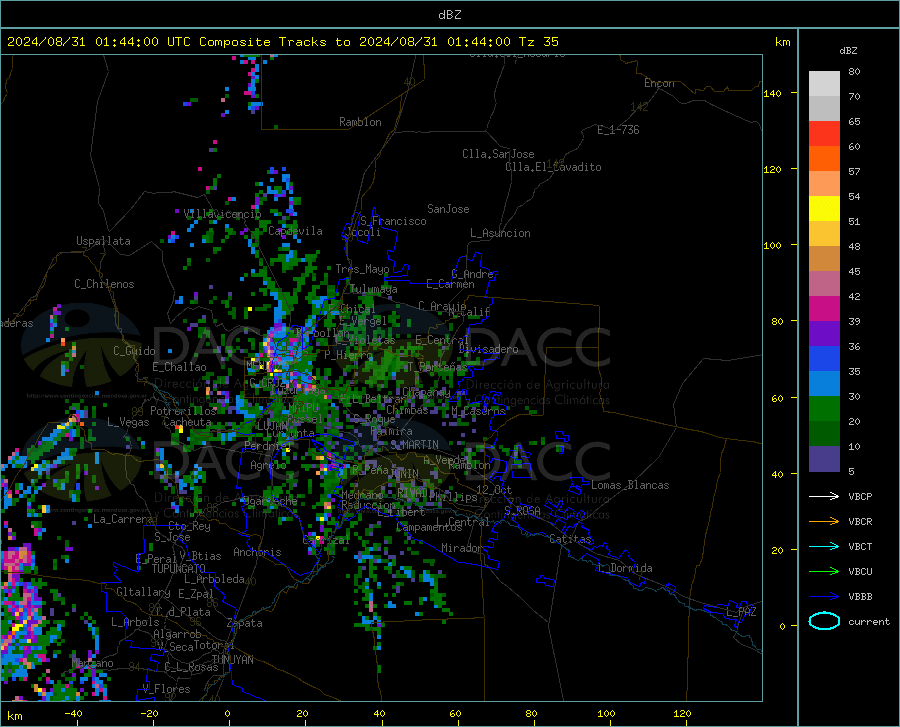Click the L_Vegas place label

click(128, 422)
